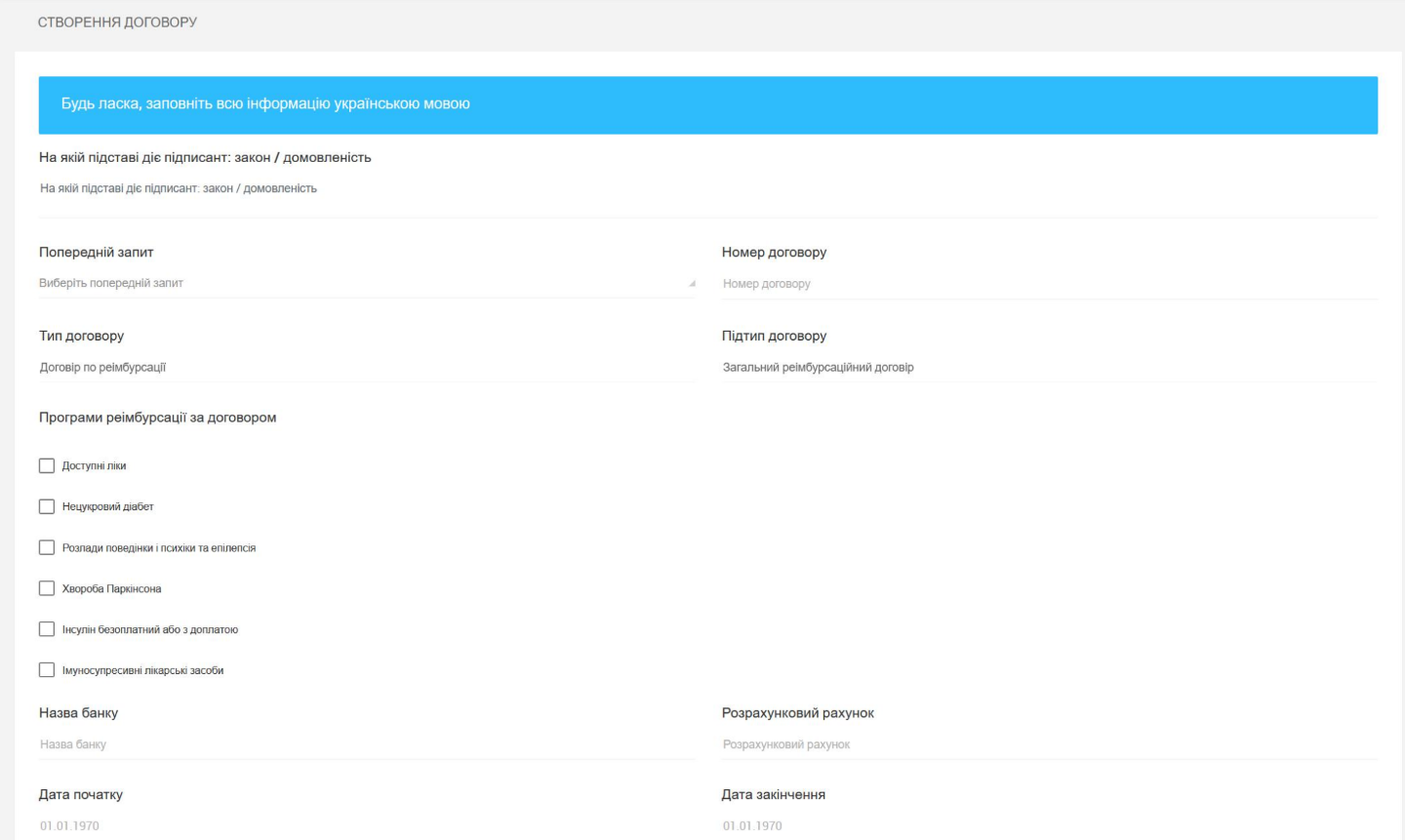Select the Хвороба Паркінсона checkbox
1405x840 pixels.
47,589
